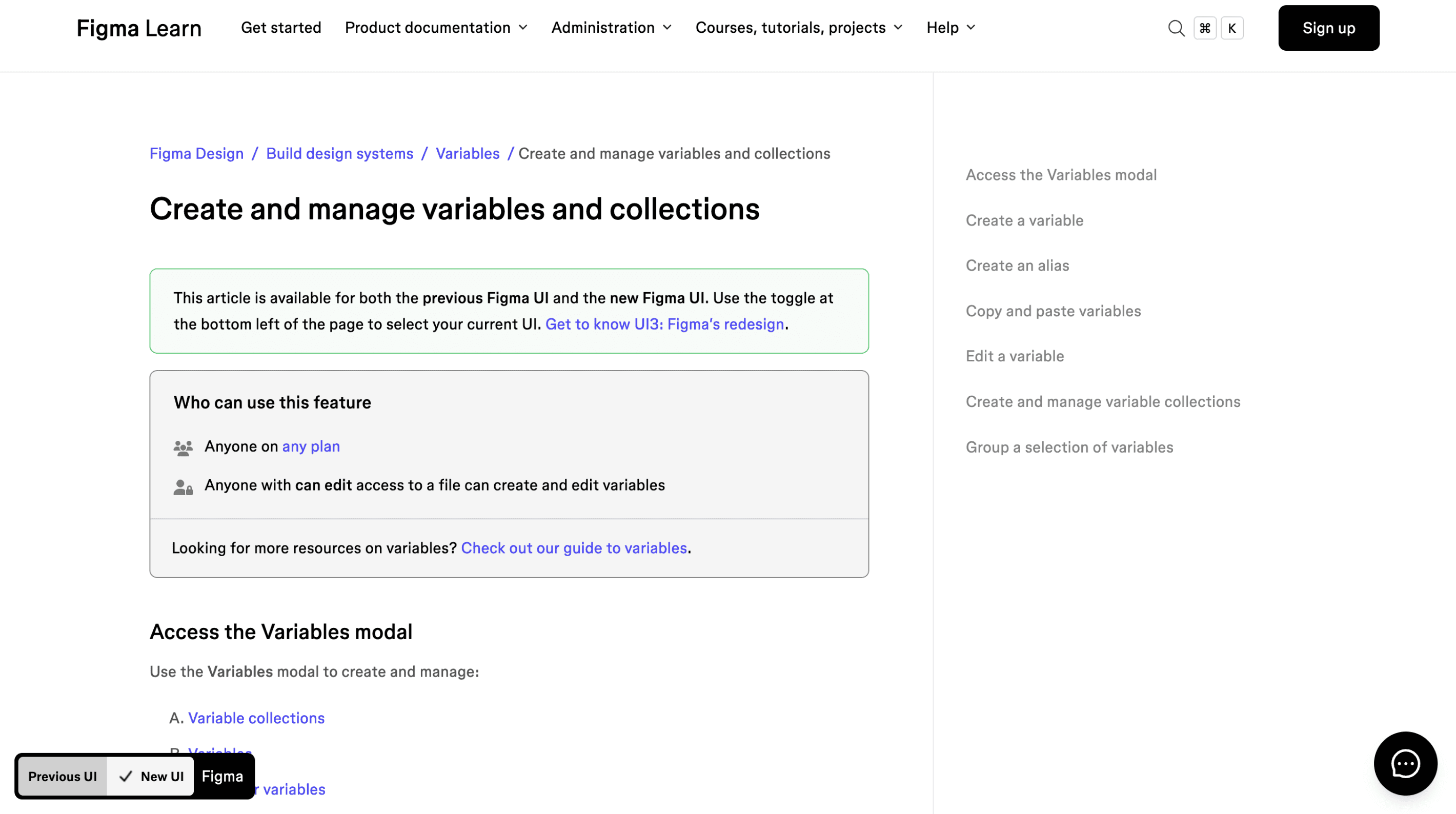Select the New UI toggle option
This screenshot has width=1456, height=814.
click(x=151, y=776)
